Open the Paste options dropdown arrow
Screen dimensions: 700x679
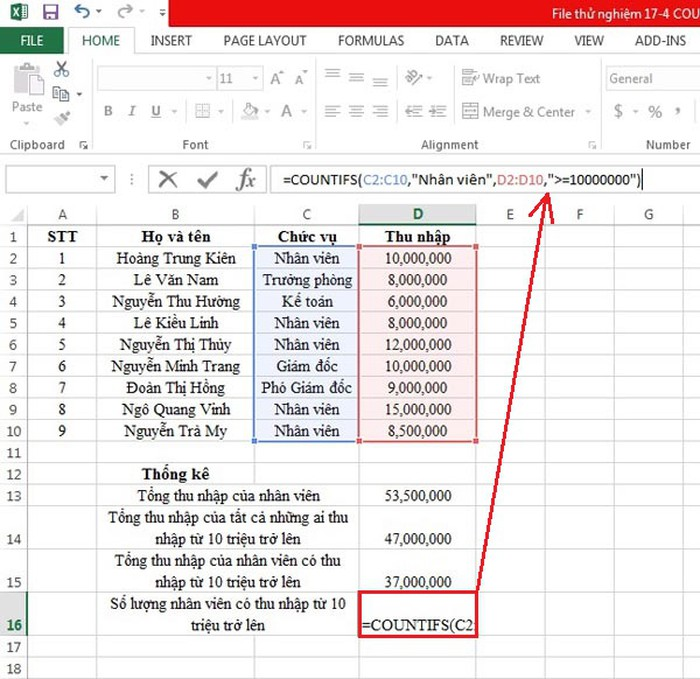[27, 124]
